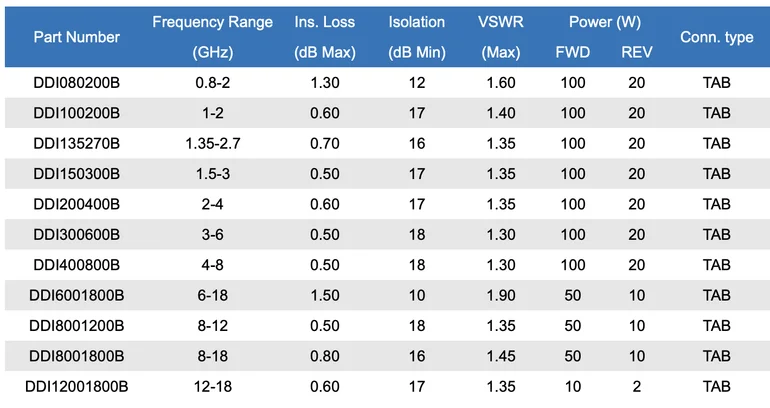The width and height of the screenshot is (770, 408).
Task: Select the Frequency Range column header
Action: pos(212,22)
